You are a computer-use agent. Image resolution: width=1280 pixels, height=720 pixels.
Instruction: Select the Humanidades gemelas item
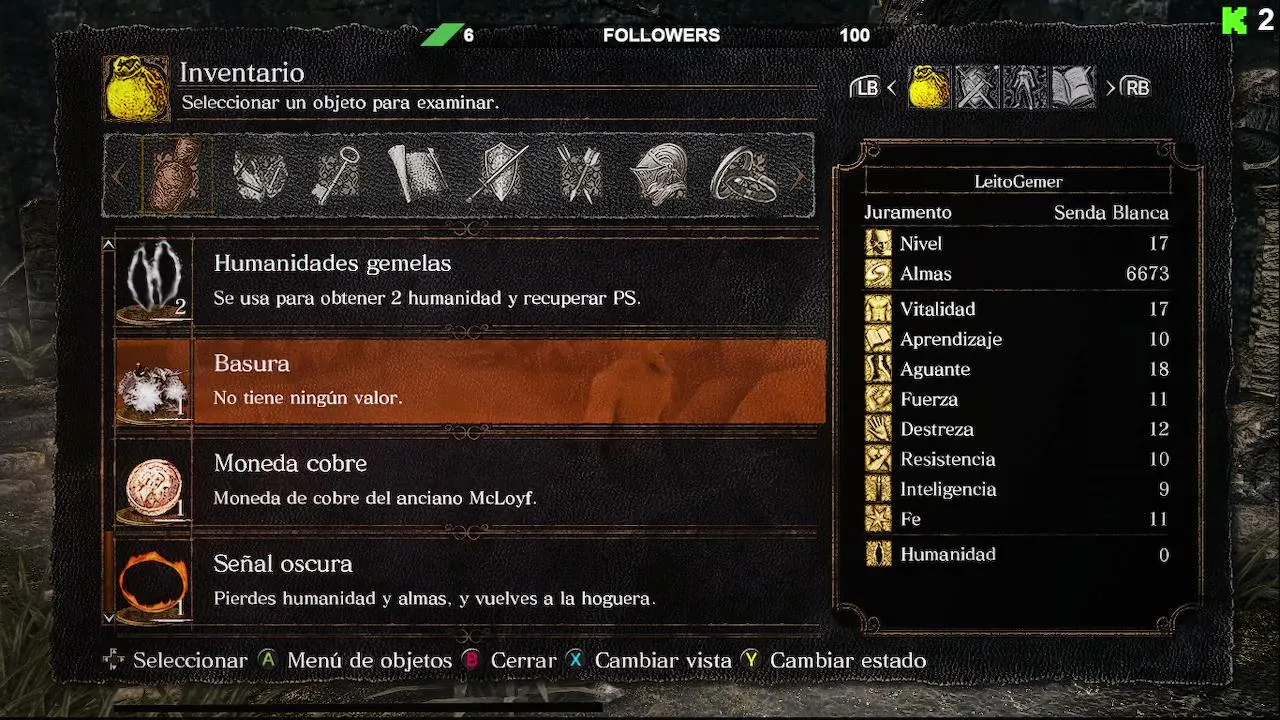[470, 281]
